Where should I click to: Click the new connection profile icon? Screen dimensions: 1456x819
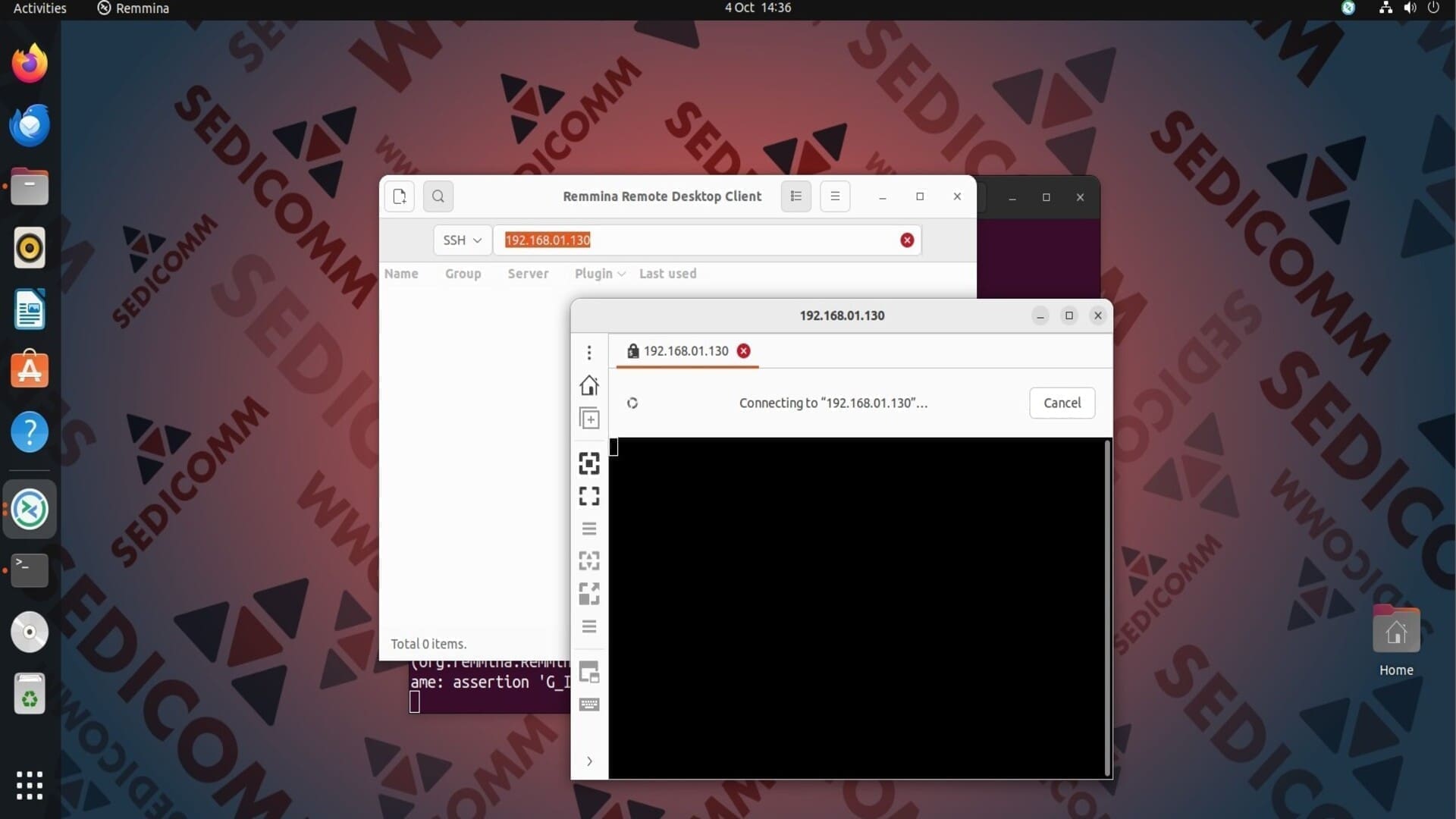coord(400,196)
